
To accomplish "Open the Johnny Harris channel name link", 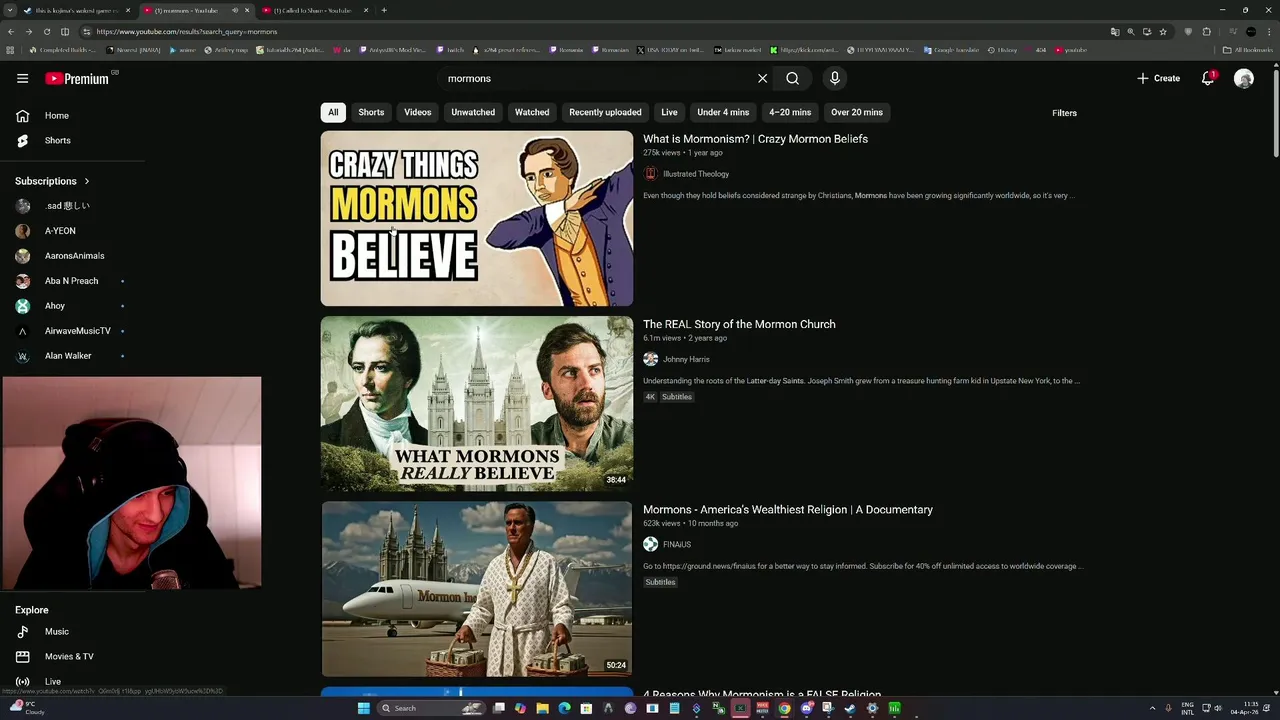I will coord(686,359).
